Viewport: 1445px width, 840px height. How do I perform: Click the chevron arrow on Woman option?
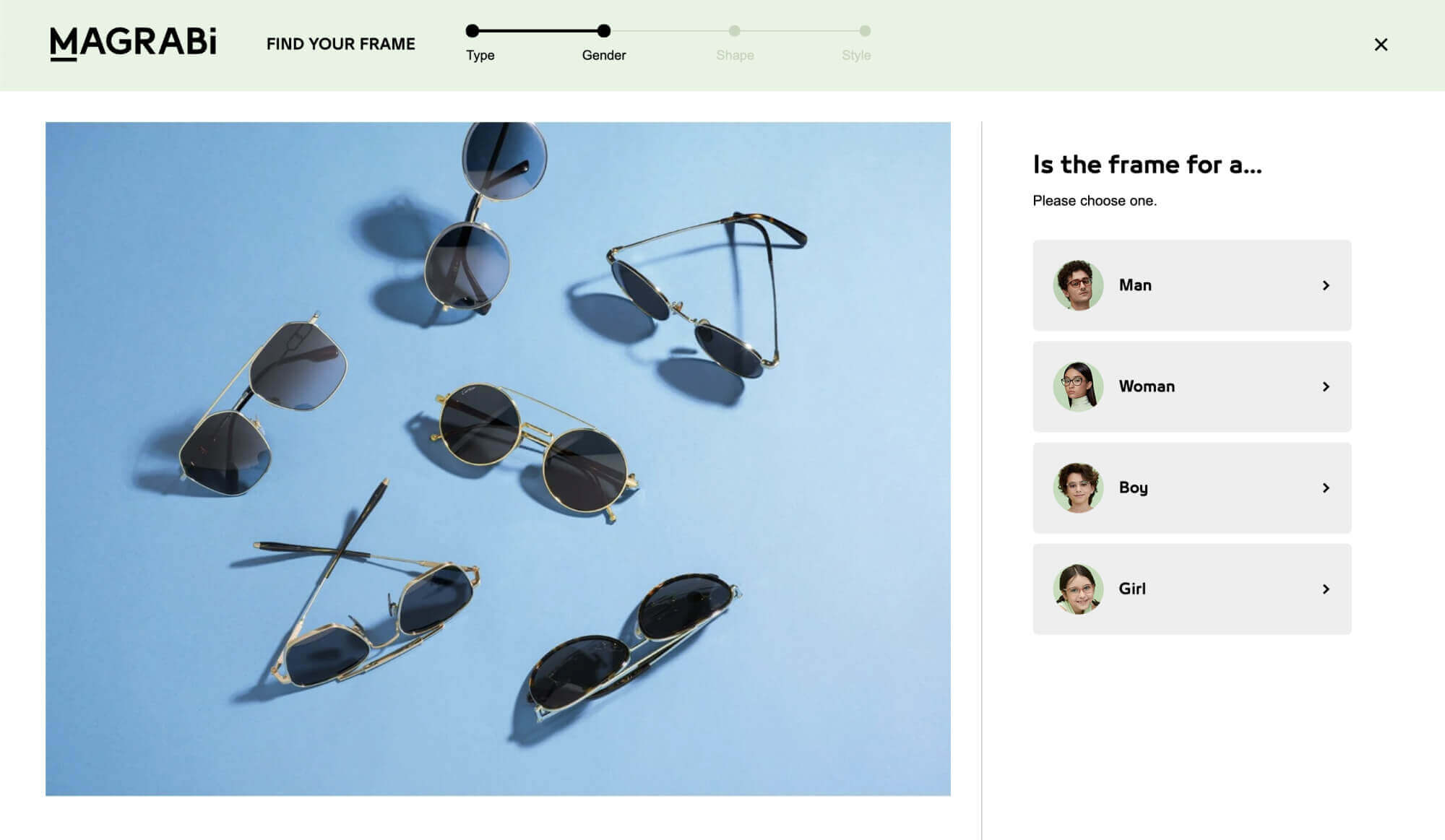(1326, 386)
